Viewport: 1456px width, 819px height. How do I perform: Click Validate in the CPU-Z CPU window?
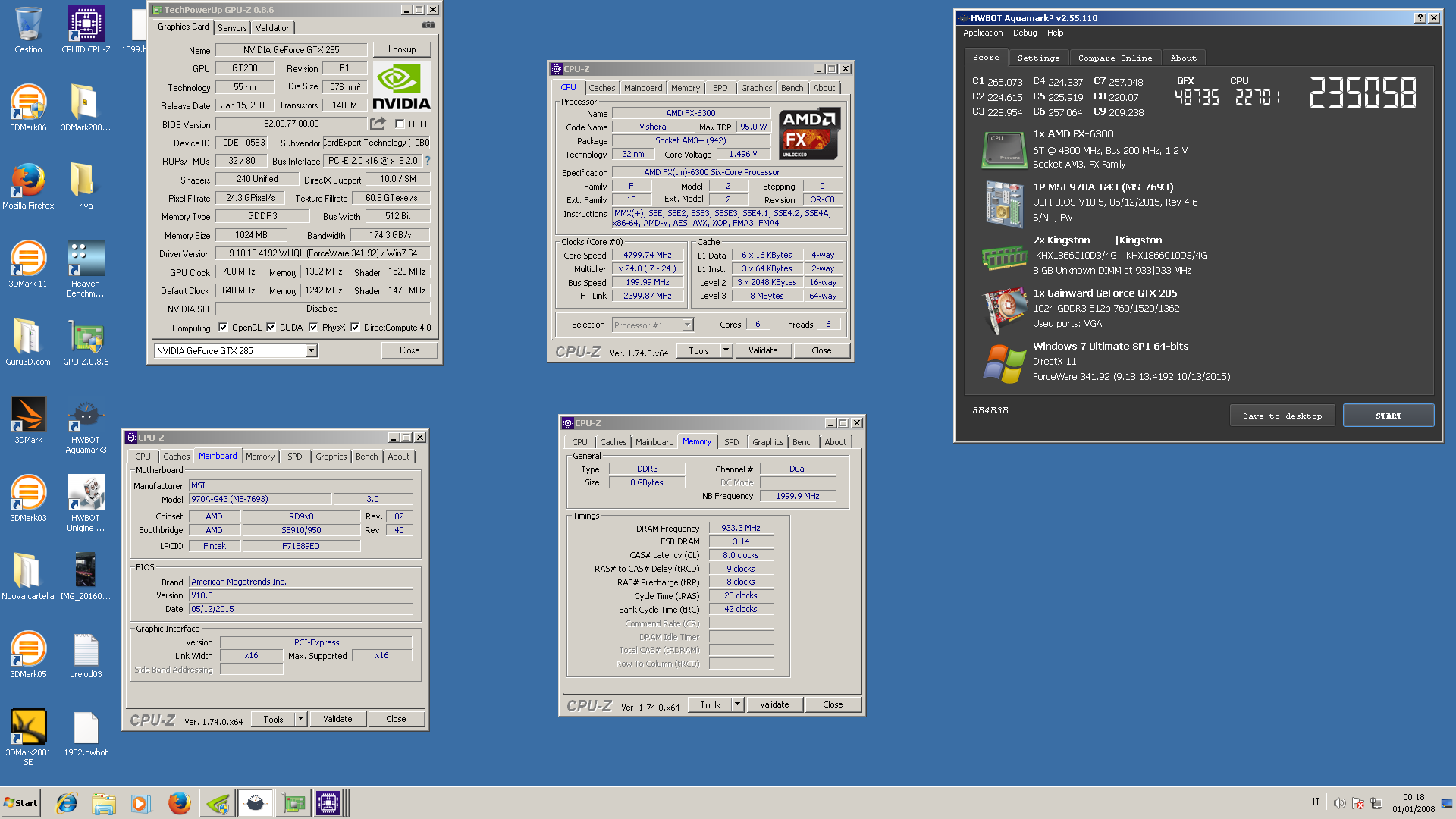coord(763,350)
